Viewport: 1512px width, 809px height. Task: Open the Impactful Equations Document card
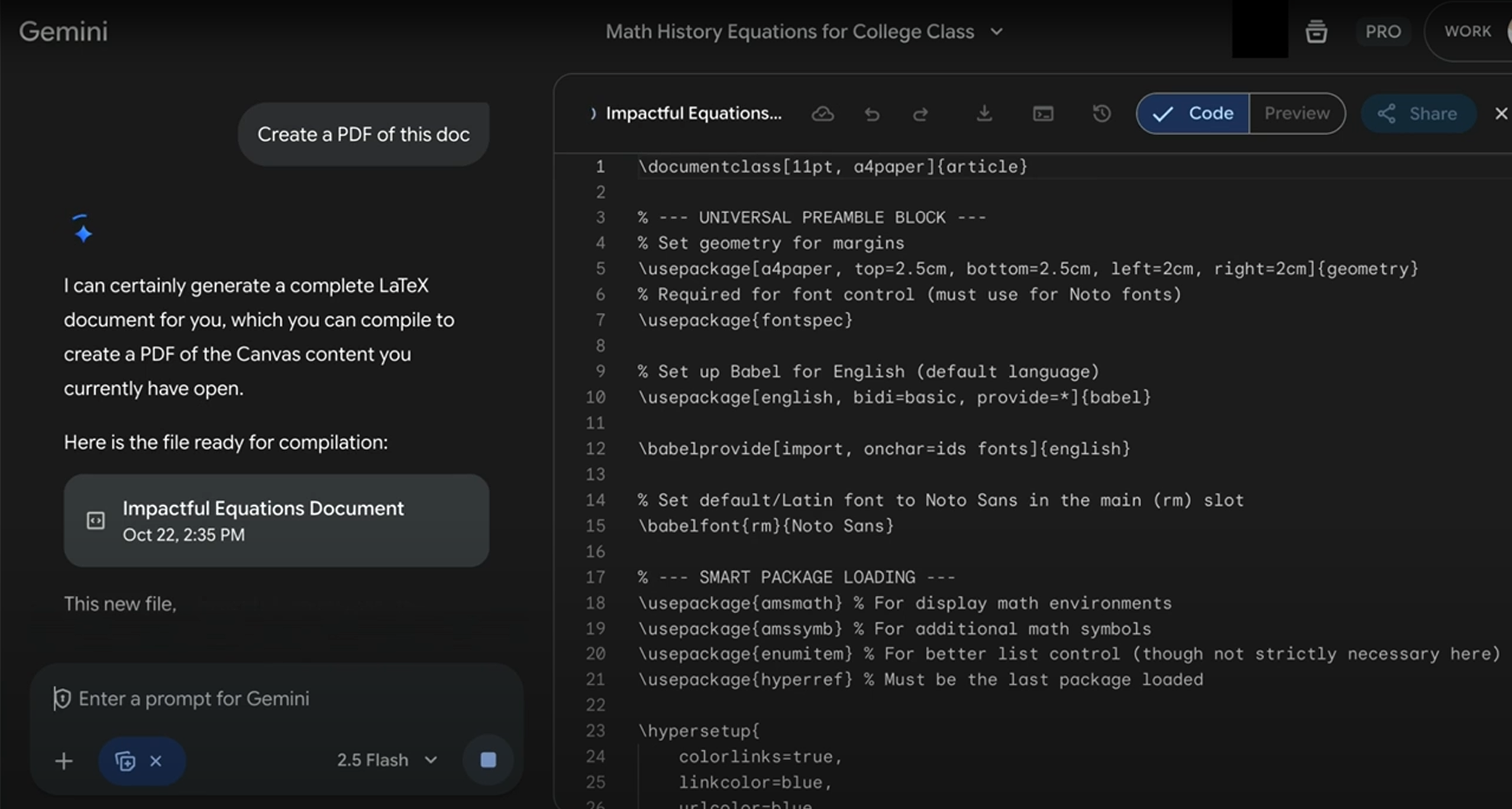click(276, 520)
